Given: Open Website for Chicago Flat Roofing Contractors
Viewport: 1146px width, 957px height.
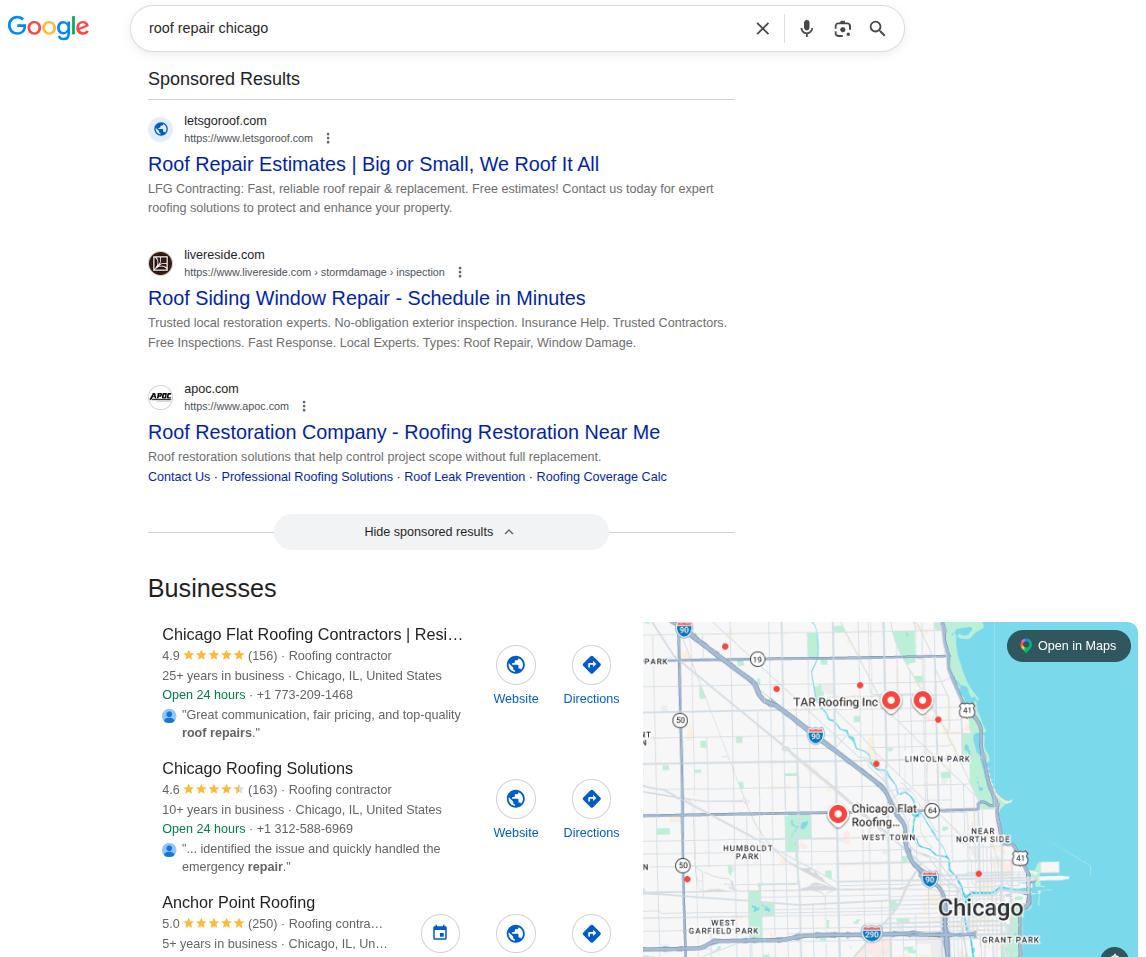Looking at the screenshot, I should click(516, 676).
